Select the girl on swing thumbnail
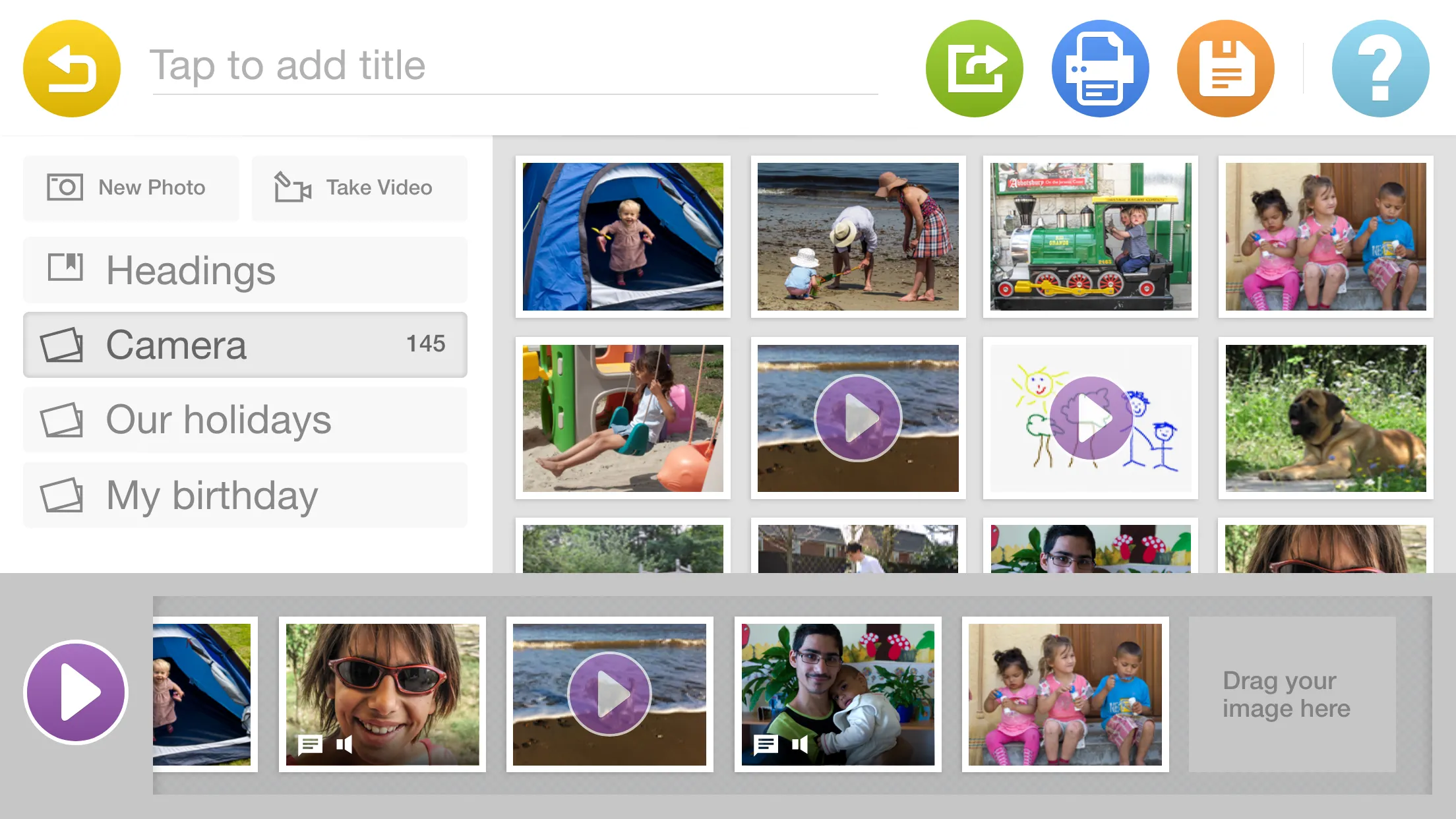 click(622, 417)
